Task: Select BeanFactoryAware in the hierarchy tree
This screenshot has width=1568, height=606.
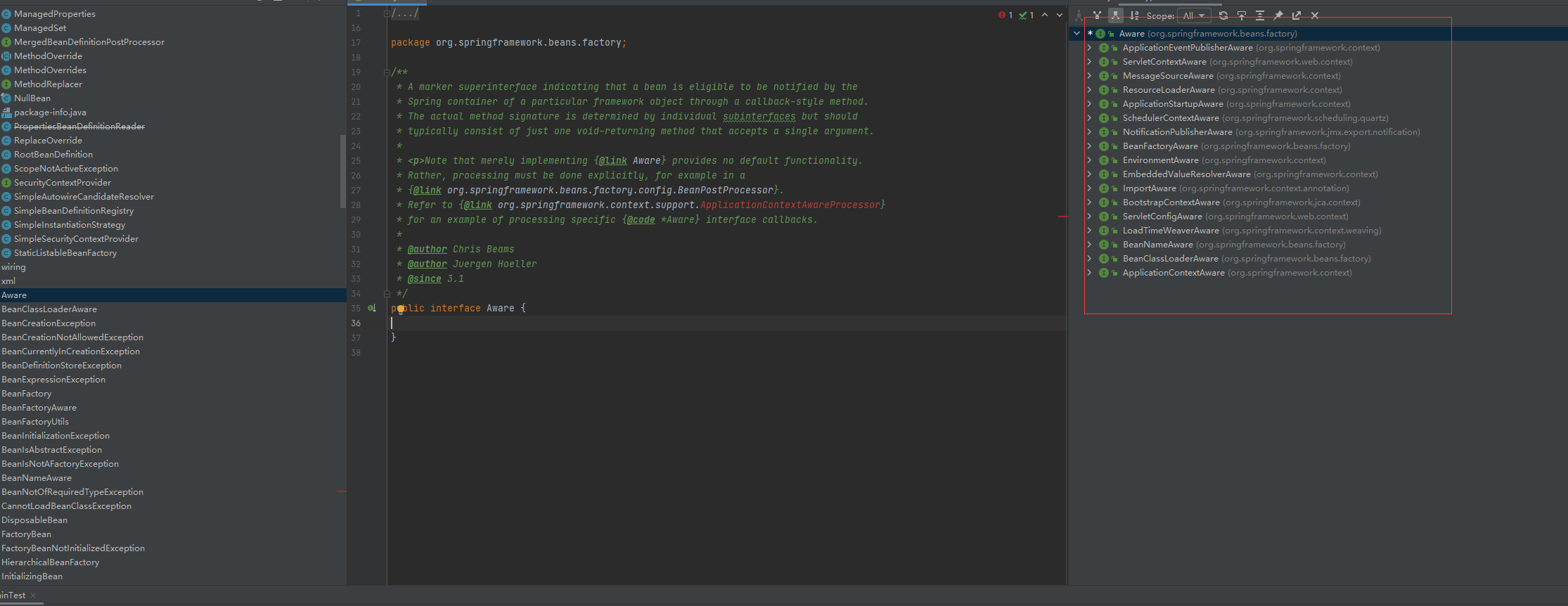Action: (1160, 146)
